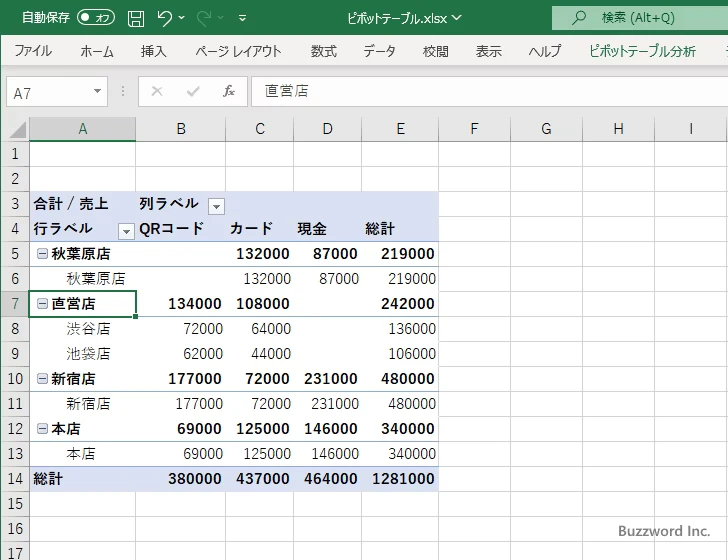Open the ピボットテーブル分析 tab
Viewport: 728px width, 560px height.
click(643, 51)
